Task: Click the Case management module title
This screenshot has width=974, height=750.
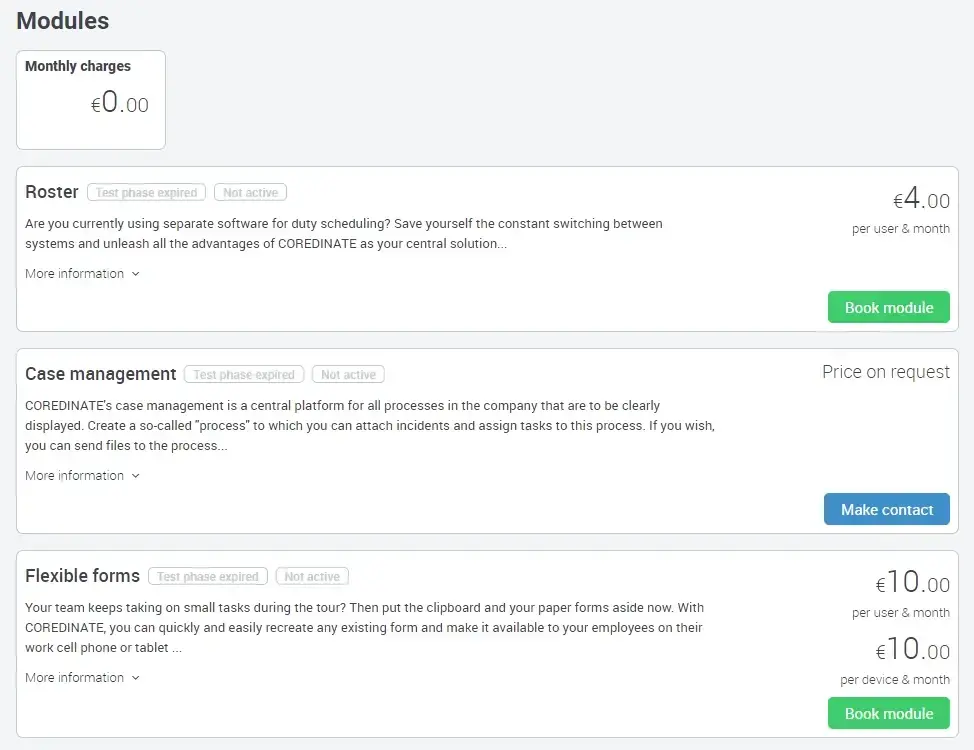Action: pyautogui.click(x=100, y=374)
